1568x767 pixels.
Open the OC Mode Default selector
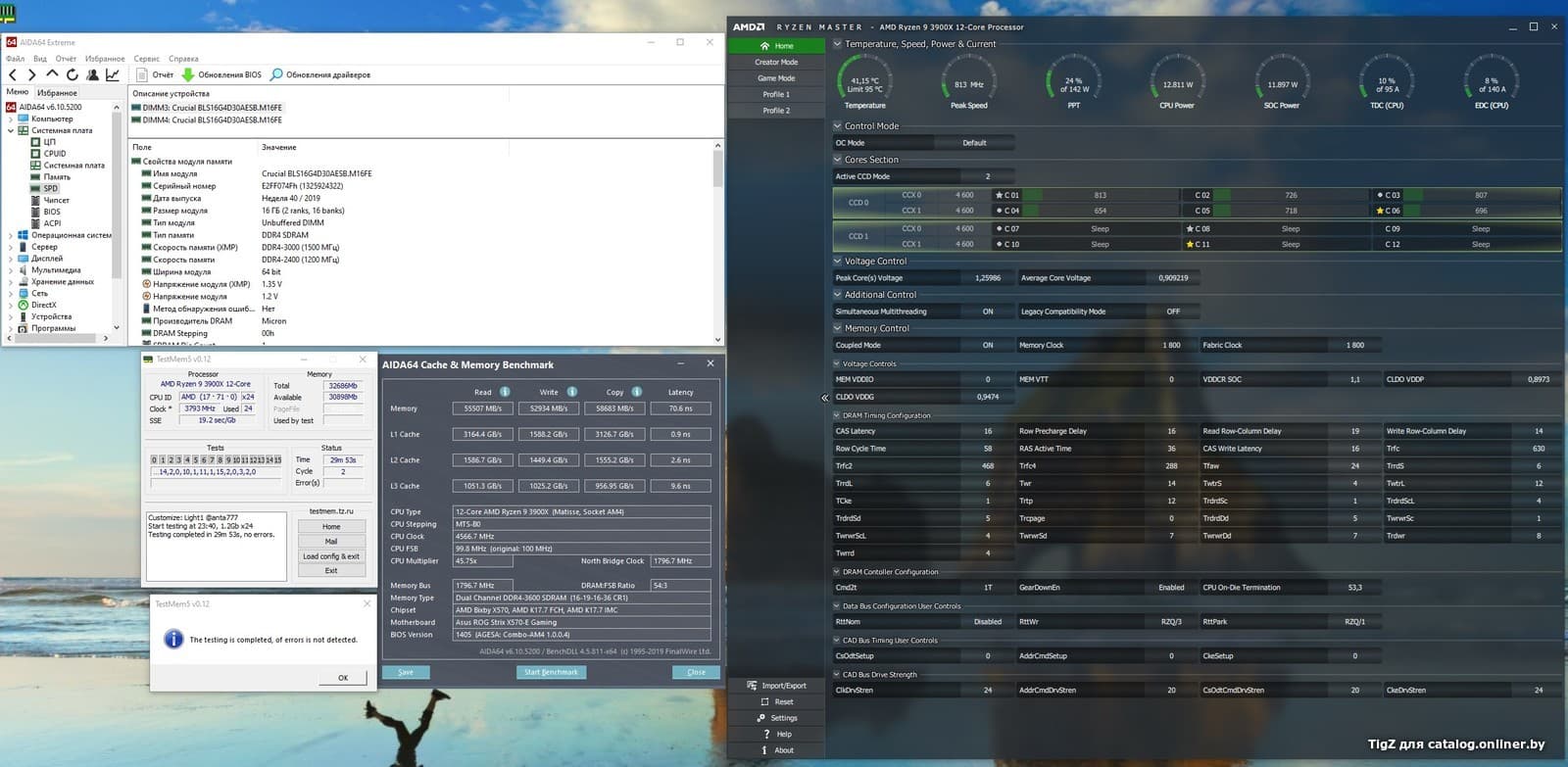974,143
